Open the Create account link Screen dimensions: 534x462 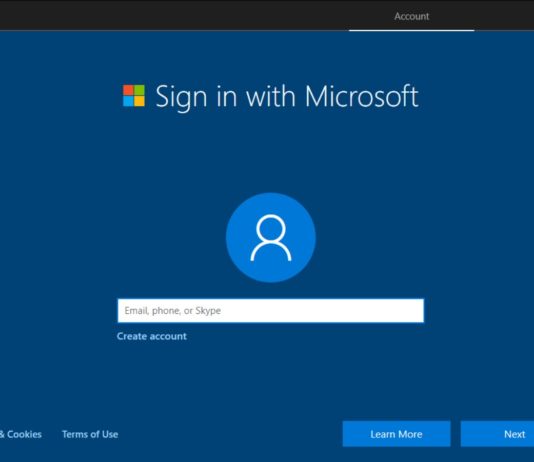pyautogui.click(x=152, y=336)
